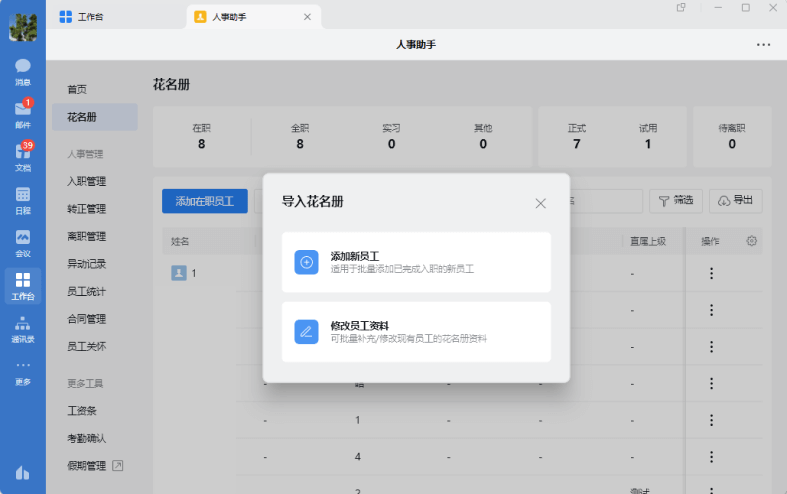Image resolution: width=787 pixels, height=494 pixels.
Task: Switch to the 工作台 tab
Action: pyautogui.click(x=81, y=17)
